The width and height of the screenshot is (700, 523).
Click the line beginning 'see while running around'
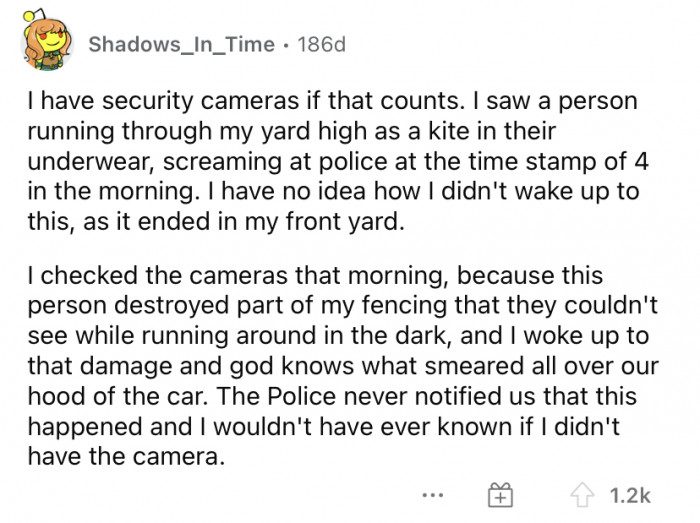338,336
